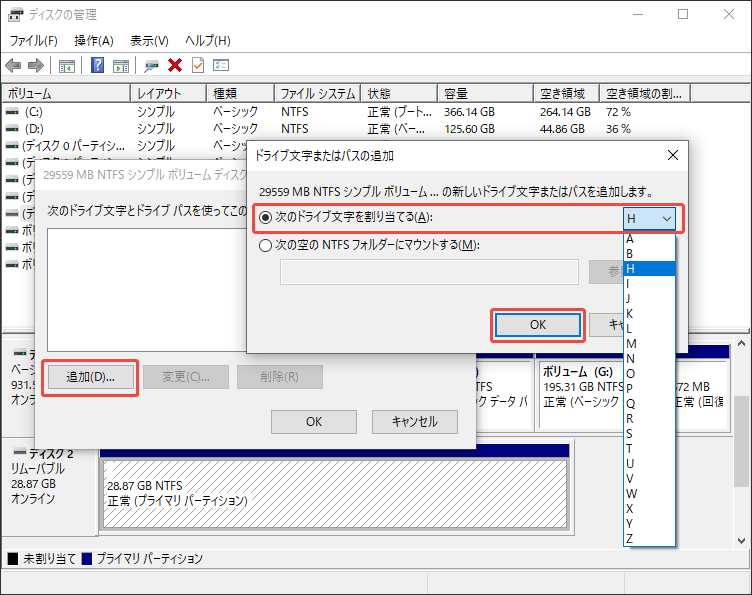Click the red X delete toolbar icon
The width and height of the screenshot is (752, 595).
(x=175, y=65)
